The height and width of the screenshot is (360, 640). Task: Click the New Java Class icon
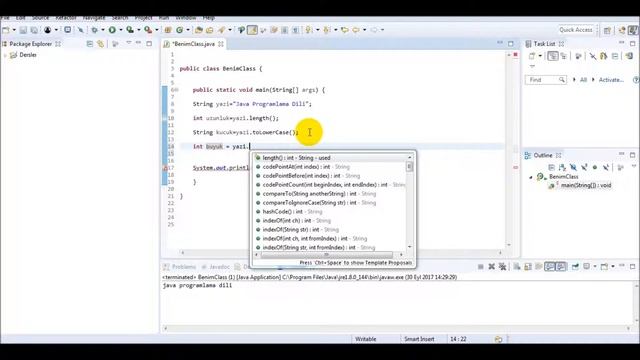pos(180,30)
